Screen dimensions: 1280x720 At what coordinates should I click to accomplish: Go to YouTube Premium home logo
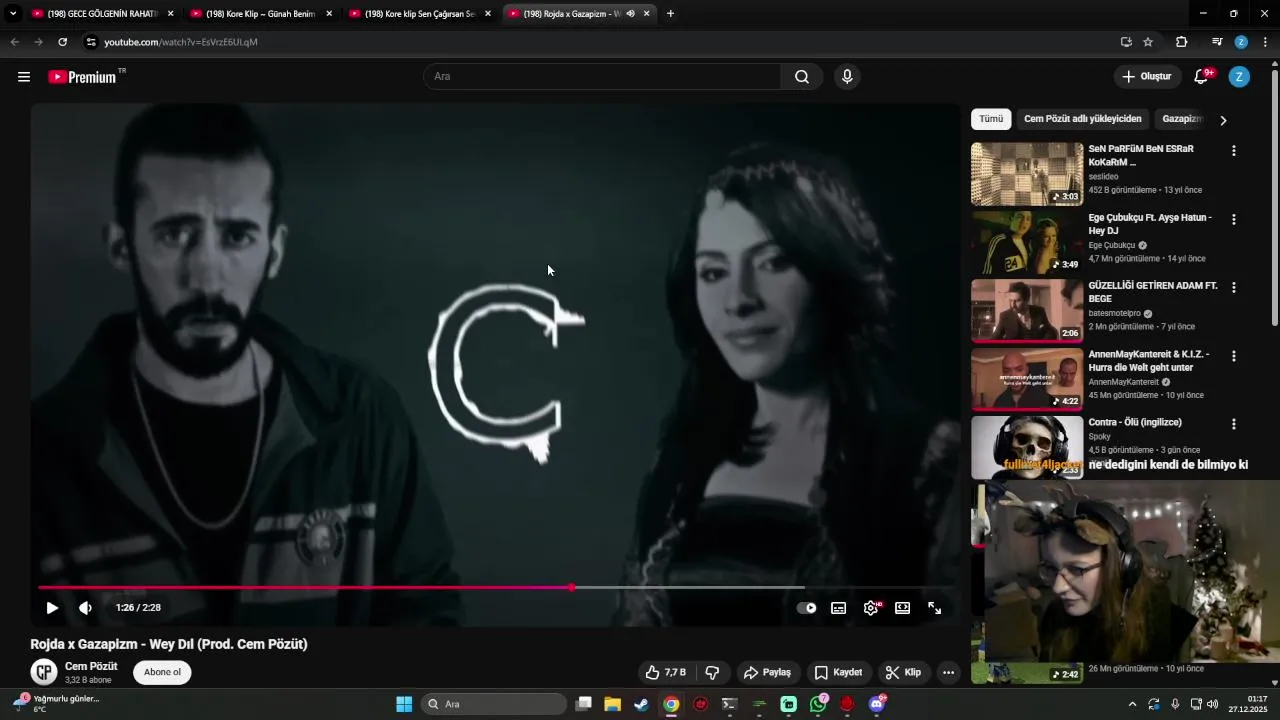pos(82,77)
